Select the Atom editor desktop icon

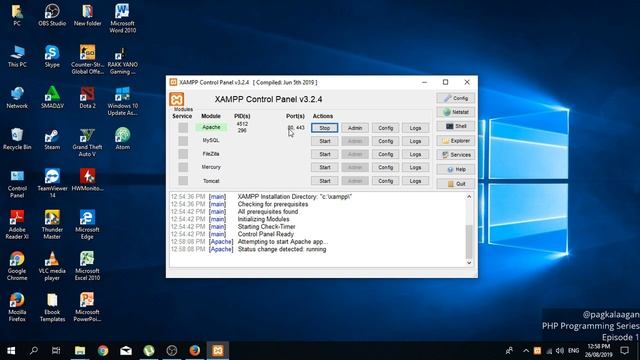tap(122, 139)
